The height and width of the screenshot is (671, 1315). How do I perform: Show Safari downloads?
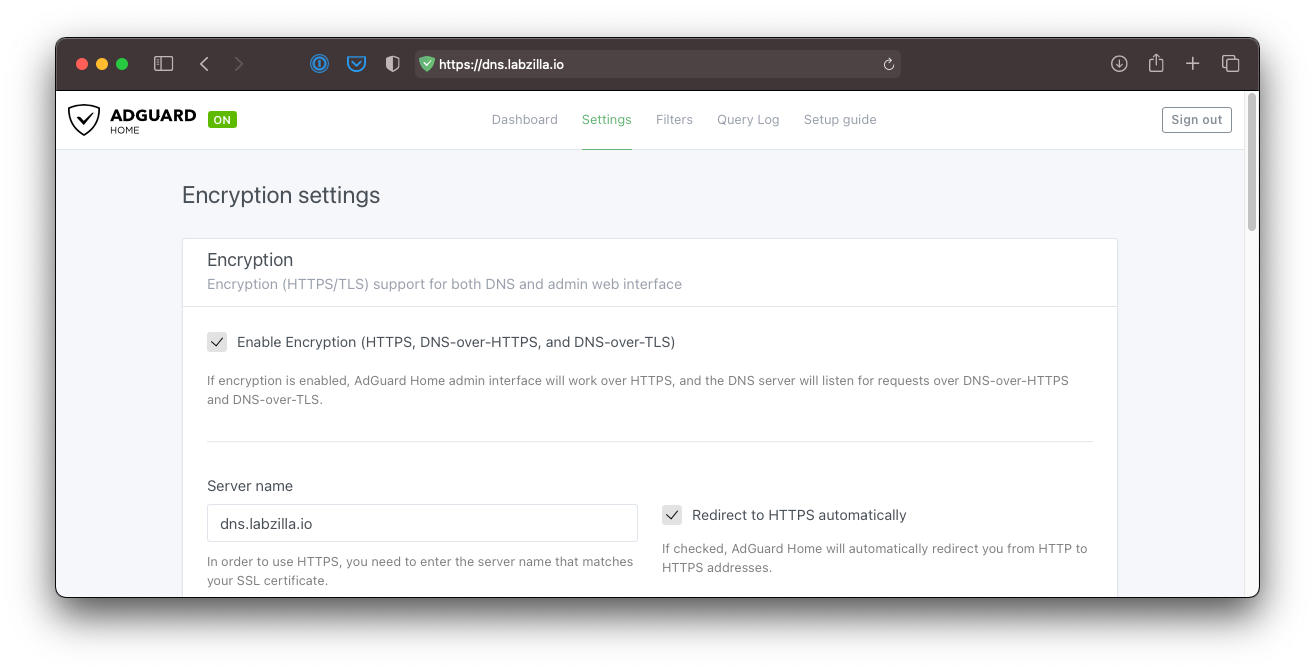click(1119, 64)
